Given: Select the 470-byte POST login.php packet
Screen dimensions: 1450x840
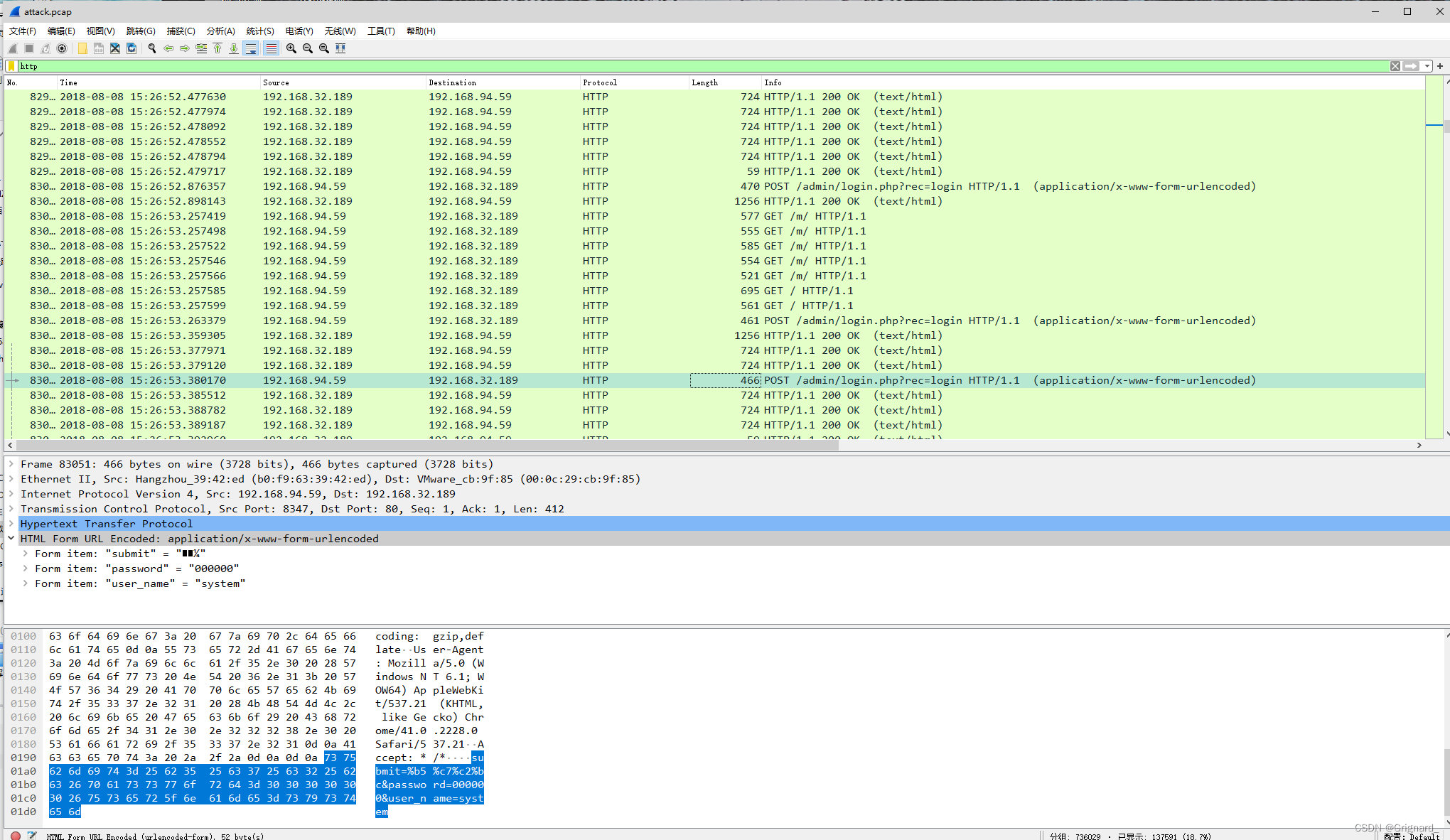Looking at the screenshot, I should (x=714, y=186).
